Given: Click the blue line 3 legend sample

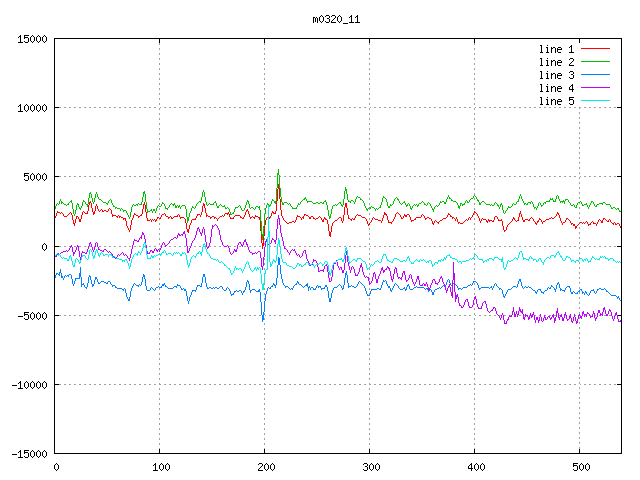Looking at the screenshot, I should coord(595,75).
